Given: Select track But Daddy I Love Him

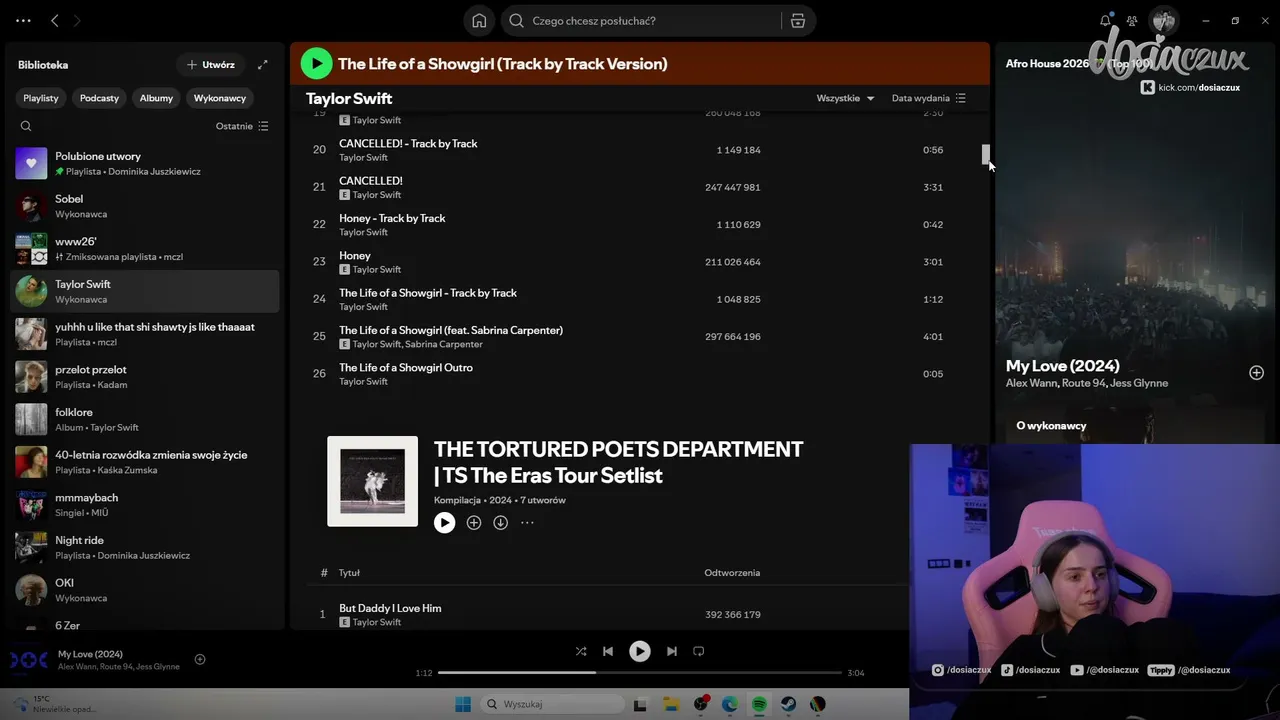Looking at the screenshot, I should pyautogui.click(x=390, y=608).
